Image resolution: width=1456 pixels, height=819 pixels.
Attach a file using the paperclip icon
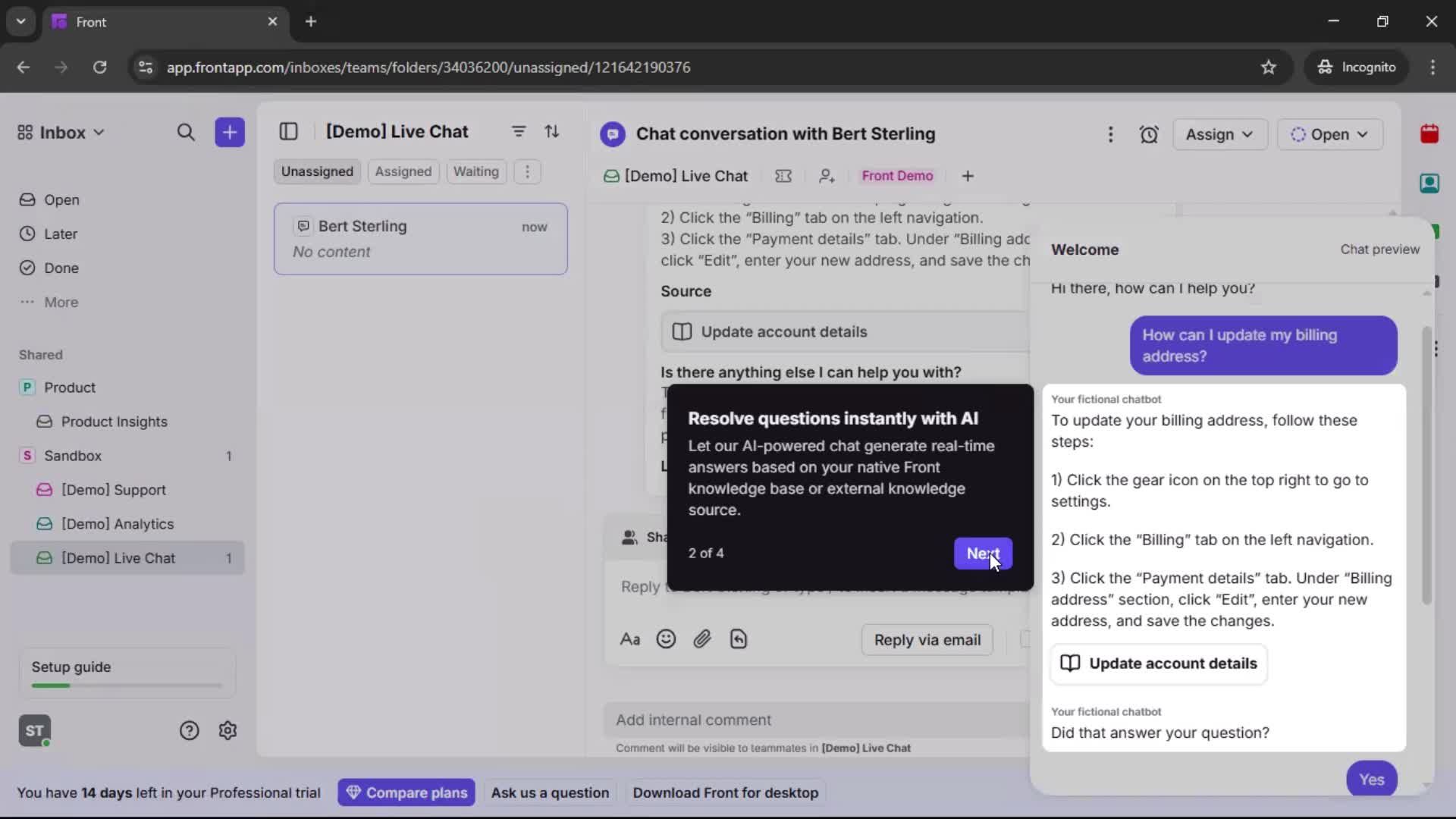(702, 639)
